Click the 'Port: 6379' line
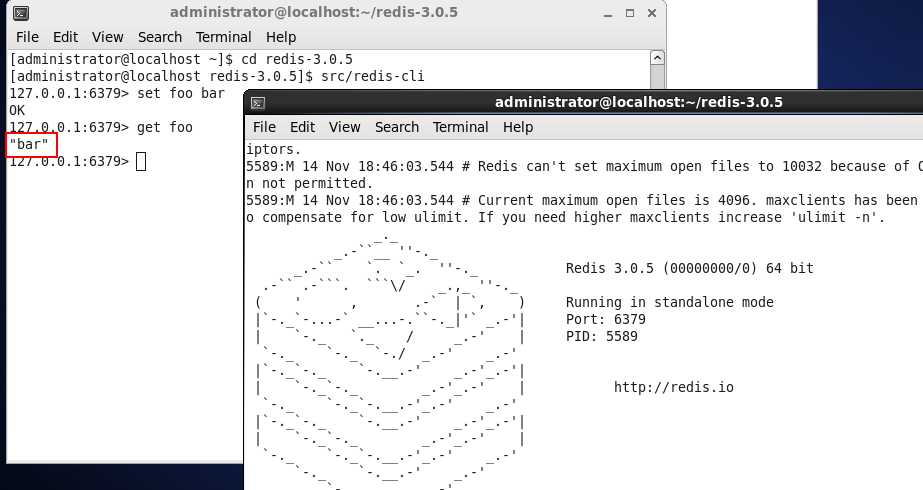The height and width of the screenshot is (490, 923). (605, 319)
